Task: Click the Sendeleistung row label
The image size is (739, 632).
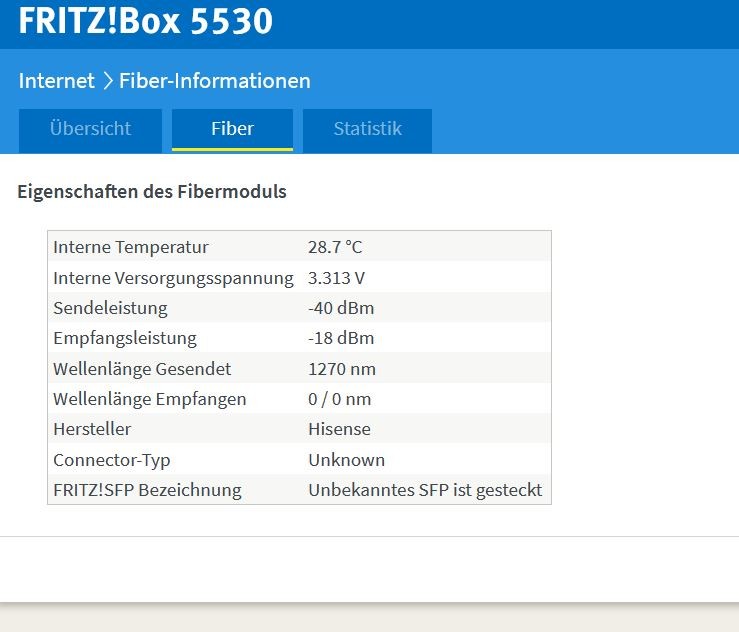Action: 110,308
